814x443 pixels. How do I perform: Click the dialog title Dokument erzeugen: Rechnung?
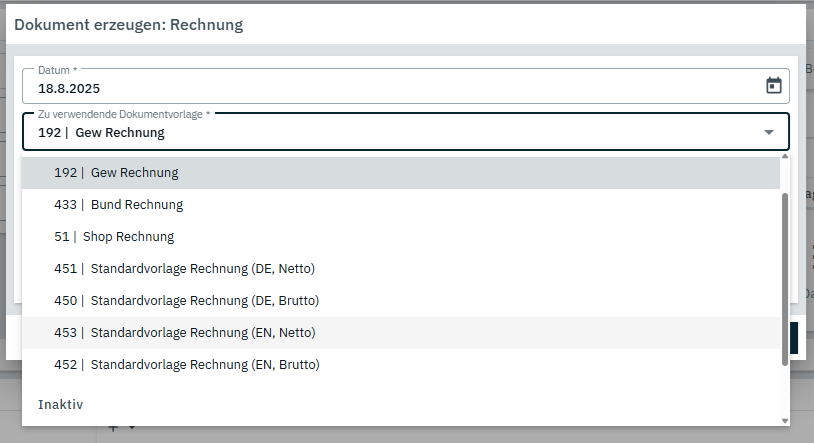[129, 23]
